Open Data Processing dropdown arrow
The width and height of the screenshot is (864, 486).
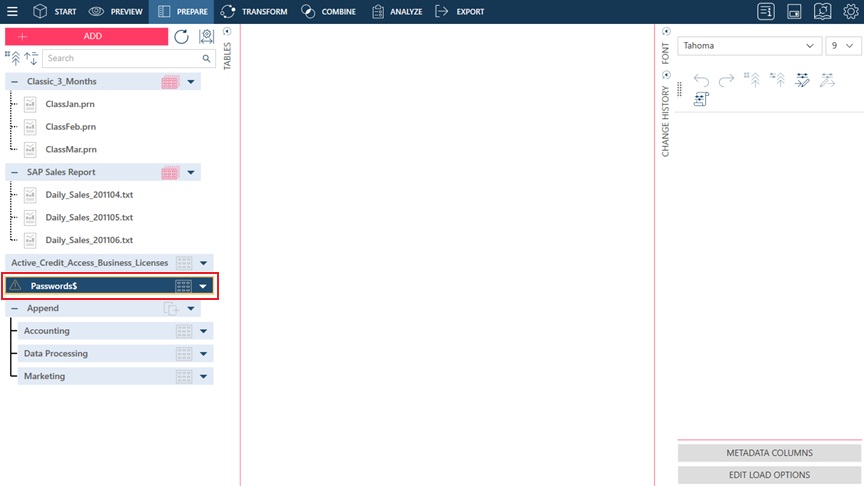(x=203, y=353)
